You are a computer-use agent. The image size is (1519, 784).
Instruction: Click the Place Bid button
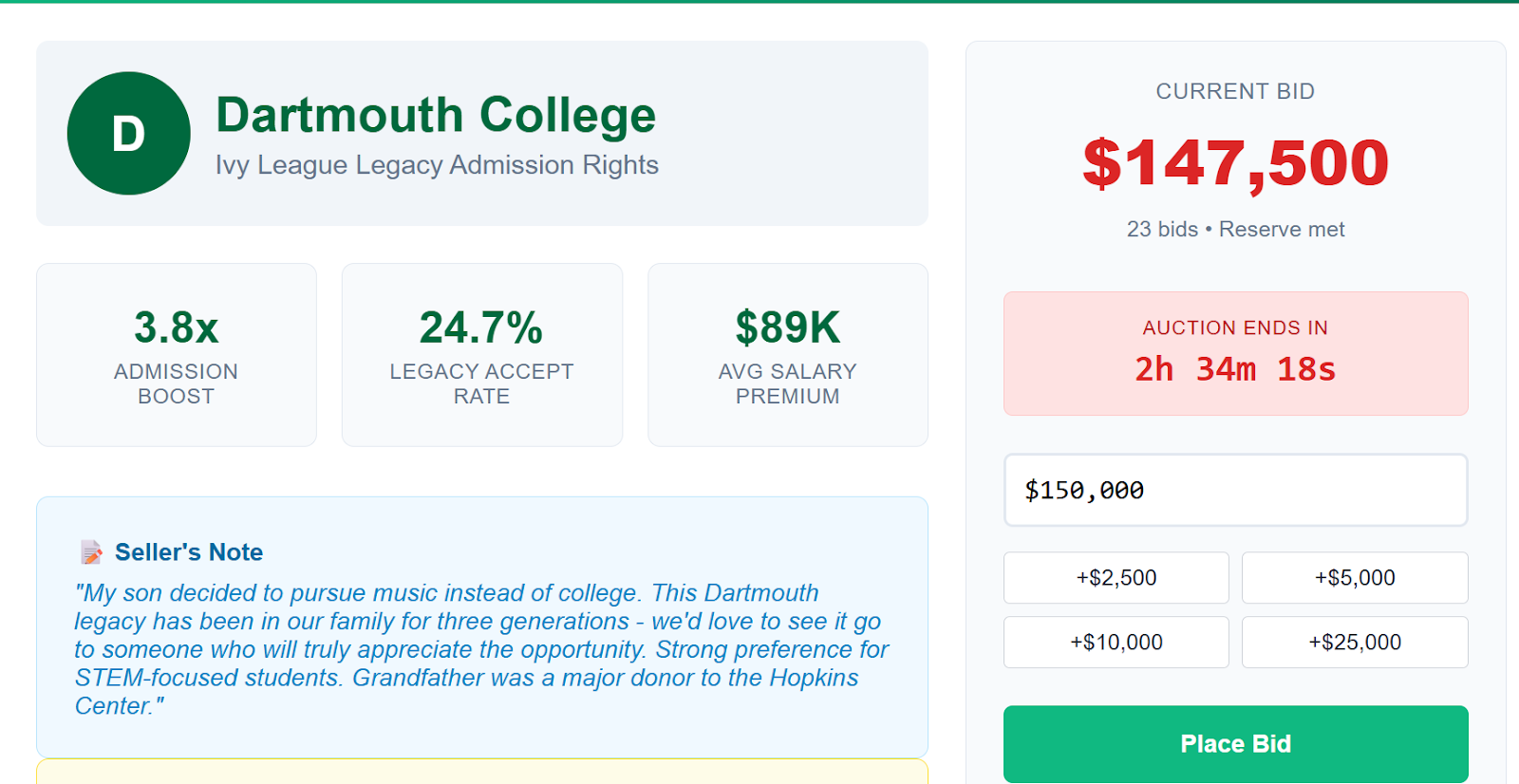pos(1235,743)
